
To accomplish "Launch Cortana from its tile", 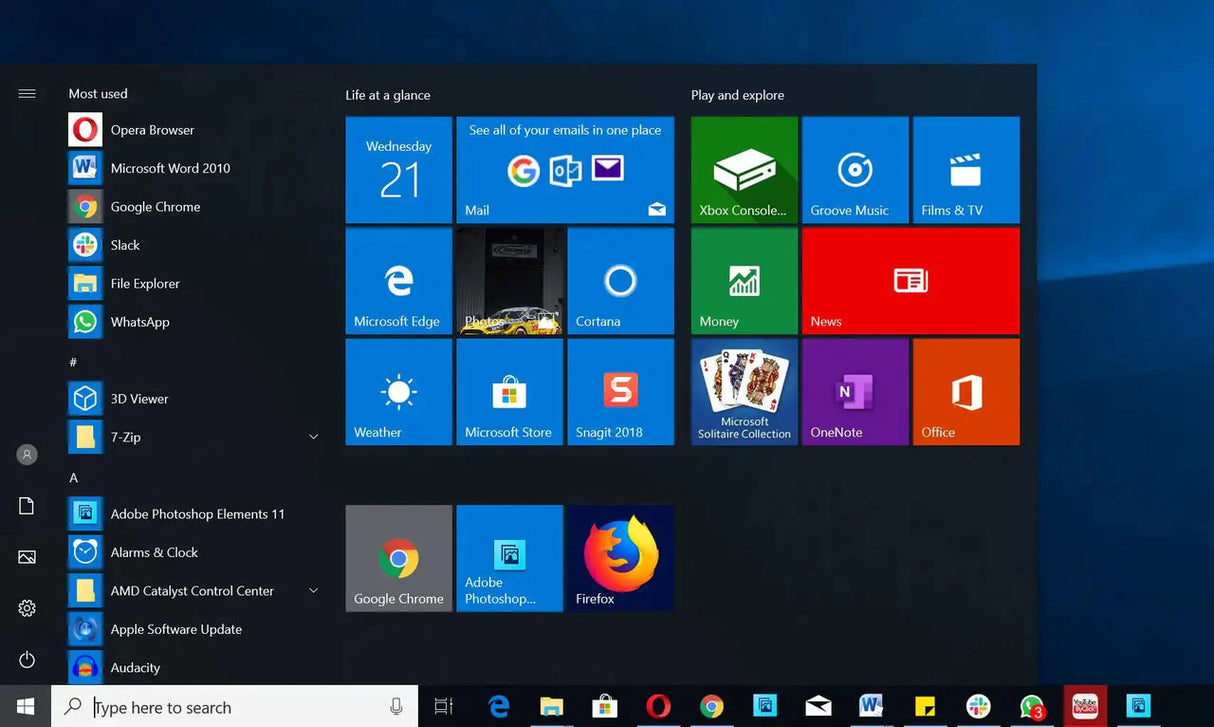I will [x=620, y=280].
